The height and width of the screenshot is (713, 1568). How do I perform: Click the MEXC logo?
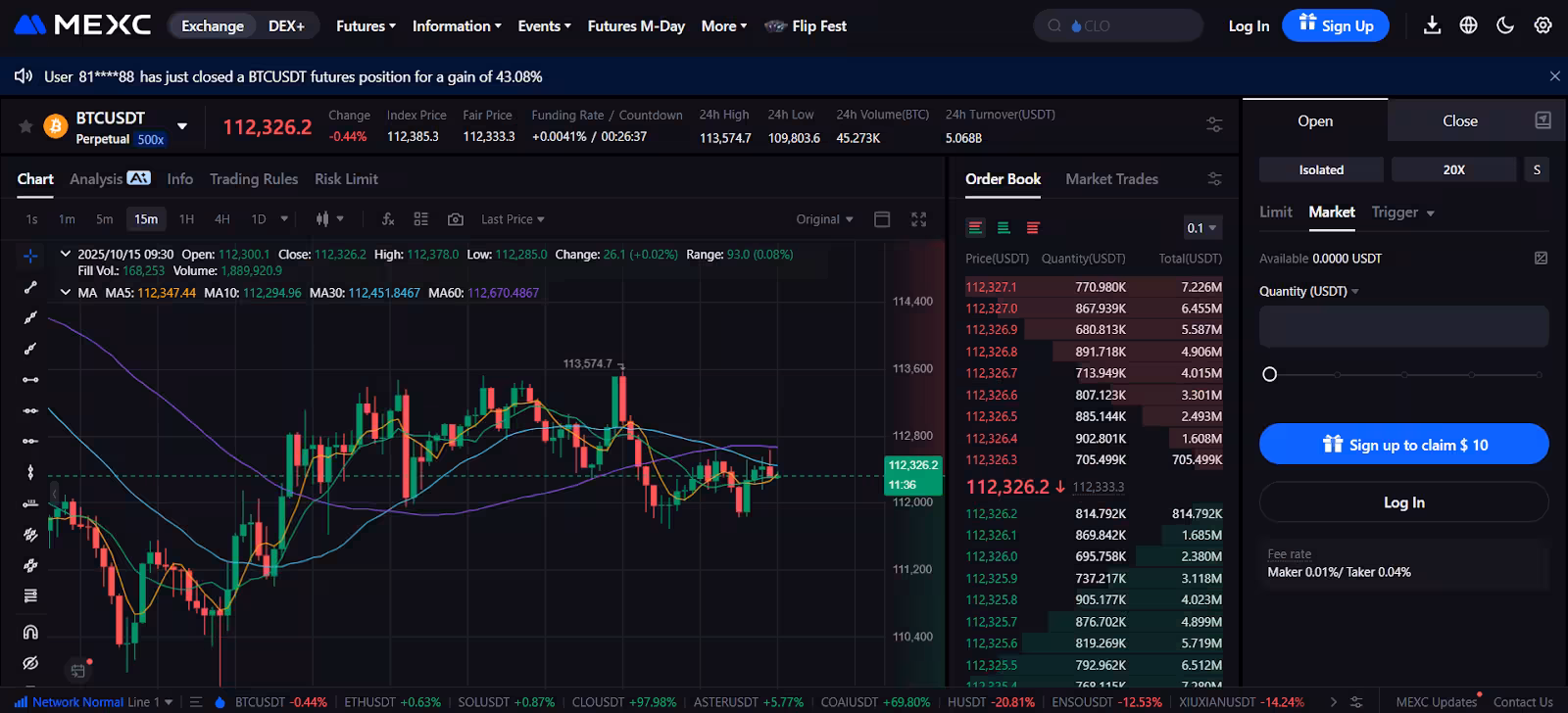pos(83,25)
